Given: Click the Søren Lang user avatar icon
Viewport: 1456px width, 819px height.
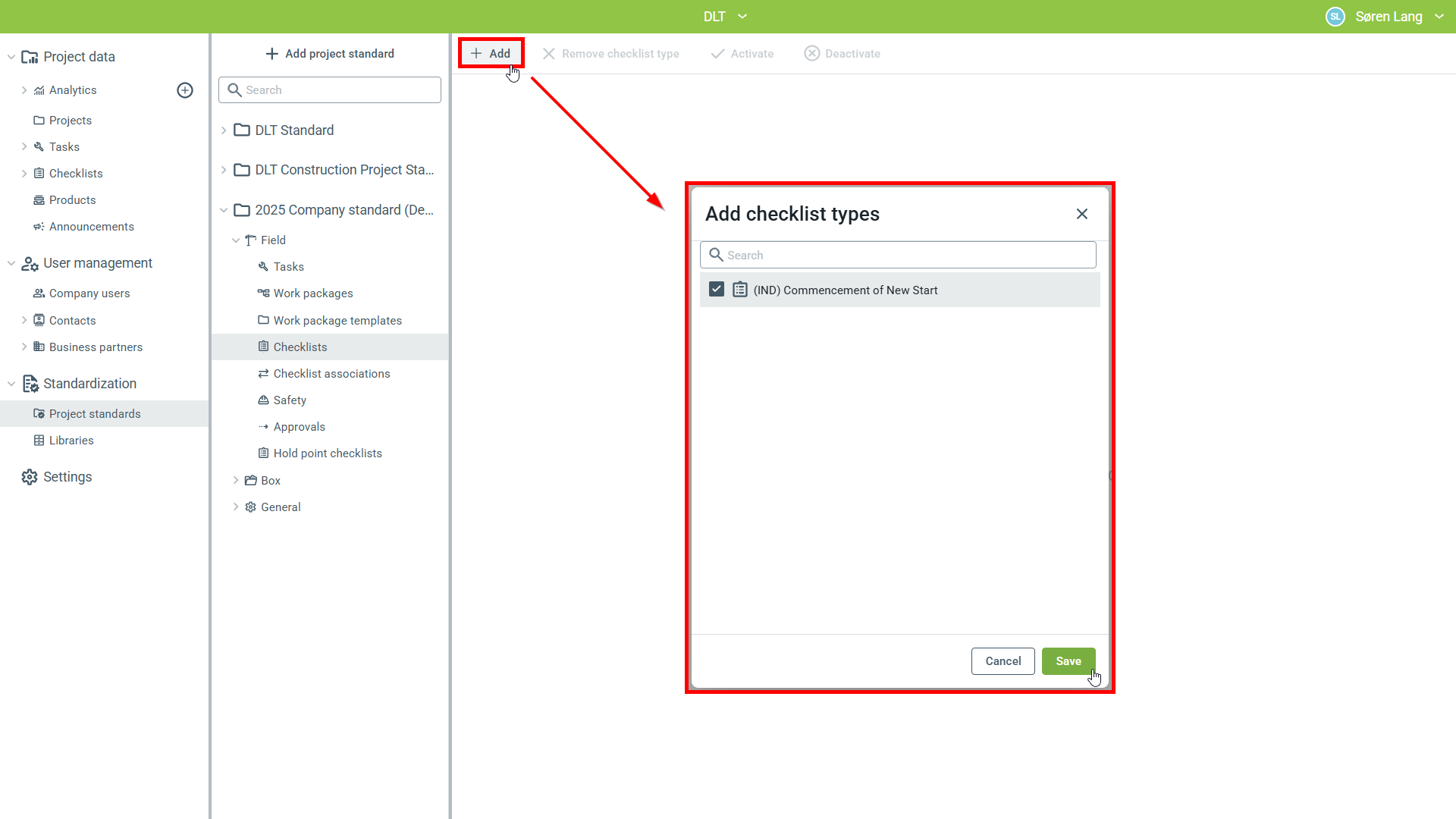Looking at the screenshot, I should point(1335,17).
